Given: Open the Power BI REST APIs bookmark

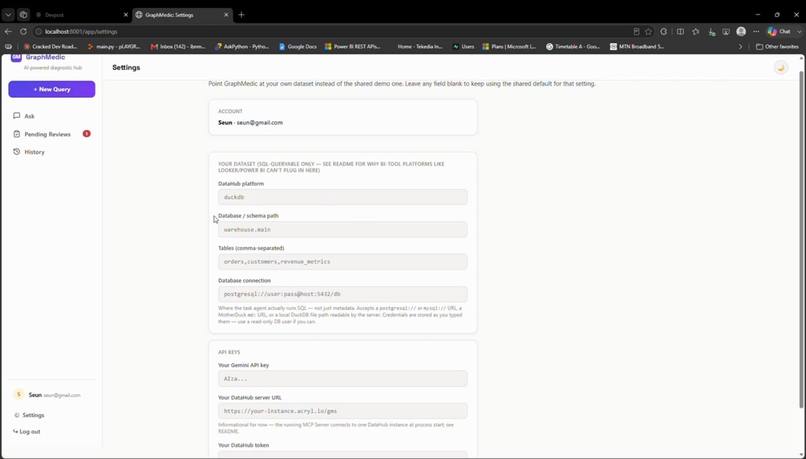Looking at the screenshot, I should pyautogui.click(x=353, y=46).
